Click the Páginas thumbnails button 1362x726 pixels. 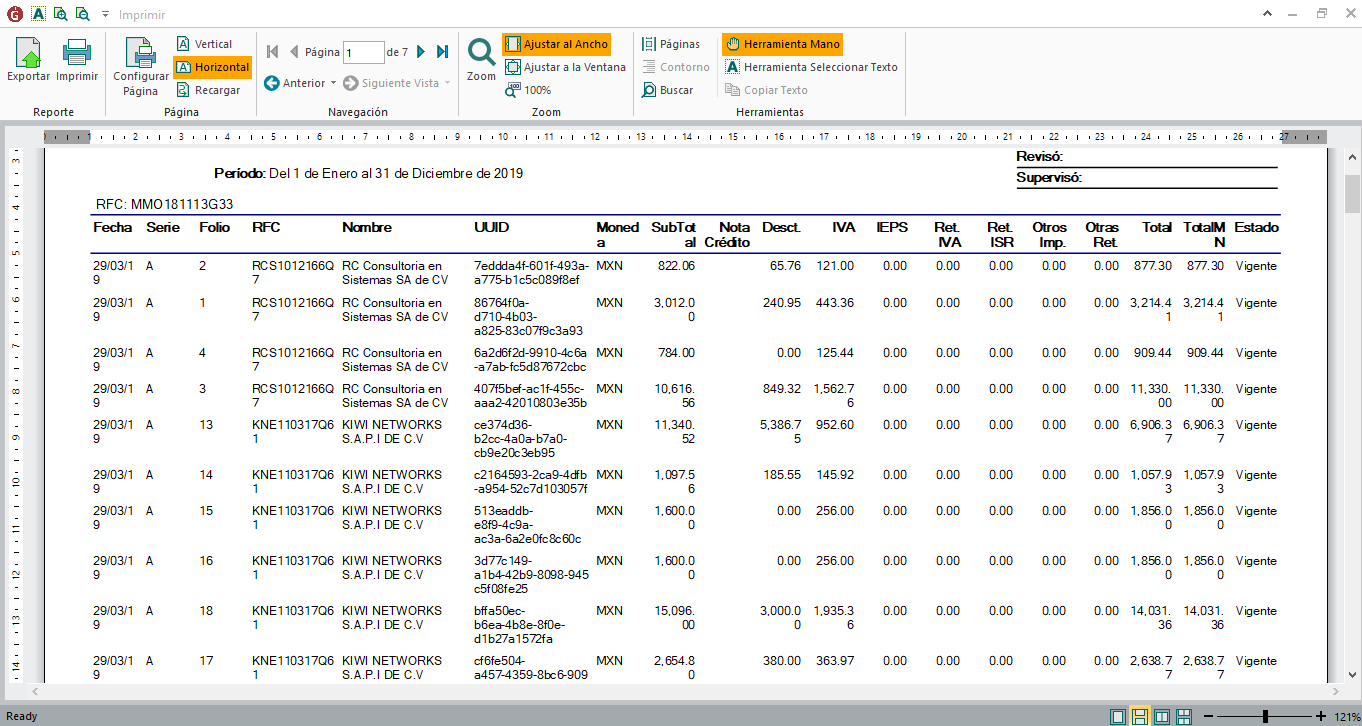point(670,44)
